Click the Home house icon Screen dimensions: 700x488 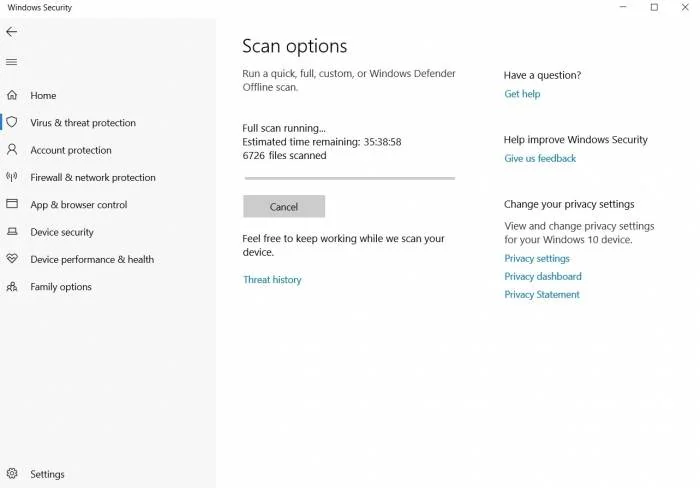[x=12, y=95]
